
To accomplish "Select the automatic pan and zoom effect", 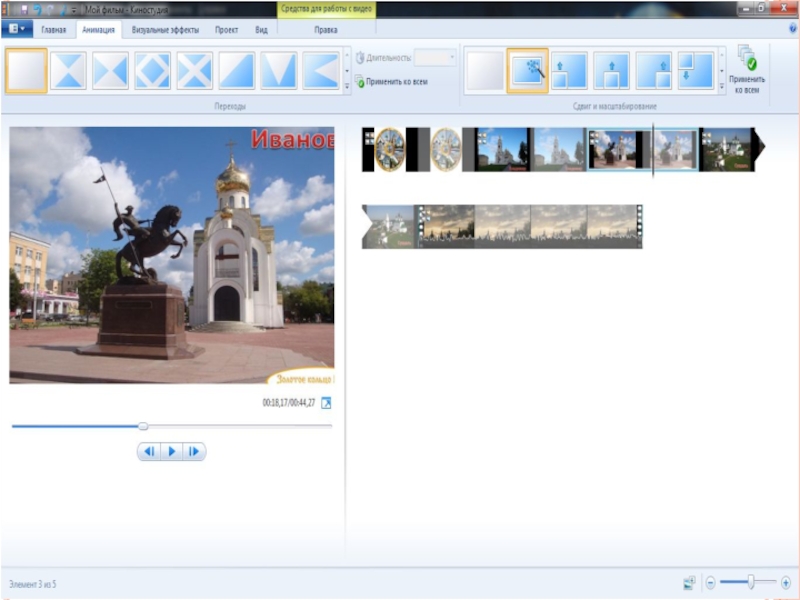I will tap(527, 71).
